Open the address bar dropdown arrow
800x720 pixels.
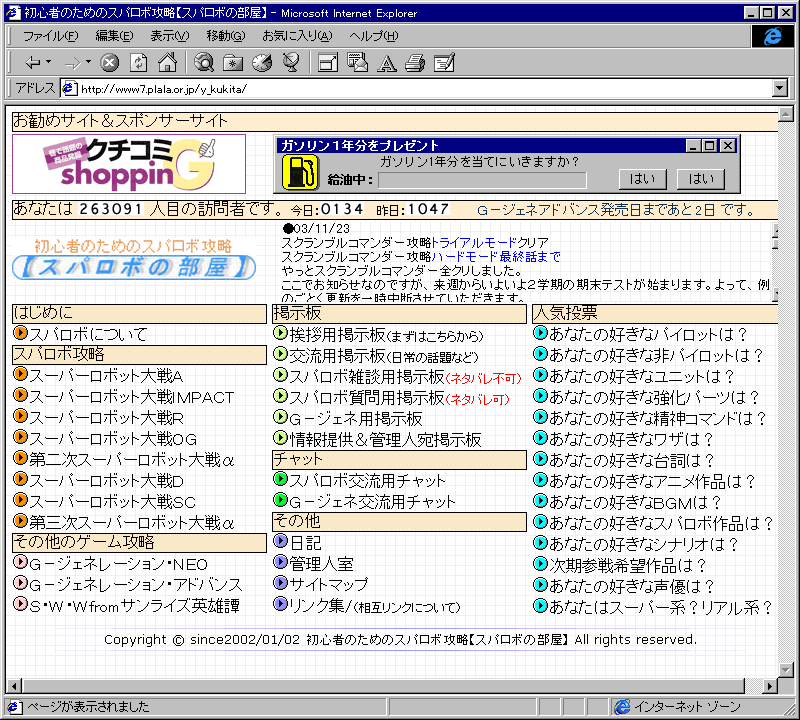(780, 89)
